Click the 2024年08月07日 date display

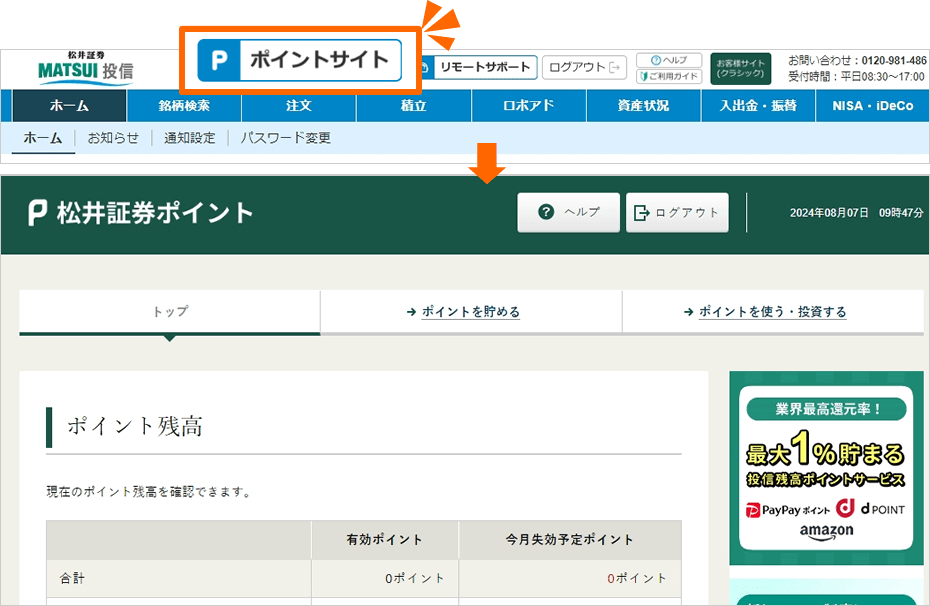829,213
